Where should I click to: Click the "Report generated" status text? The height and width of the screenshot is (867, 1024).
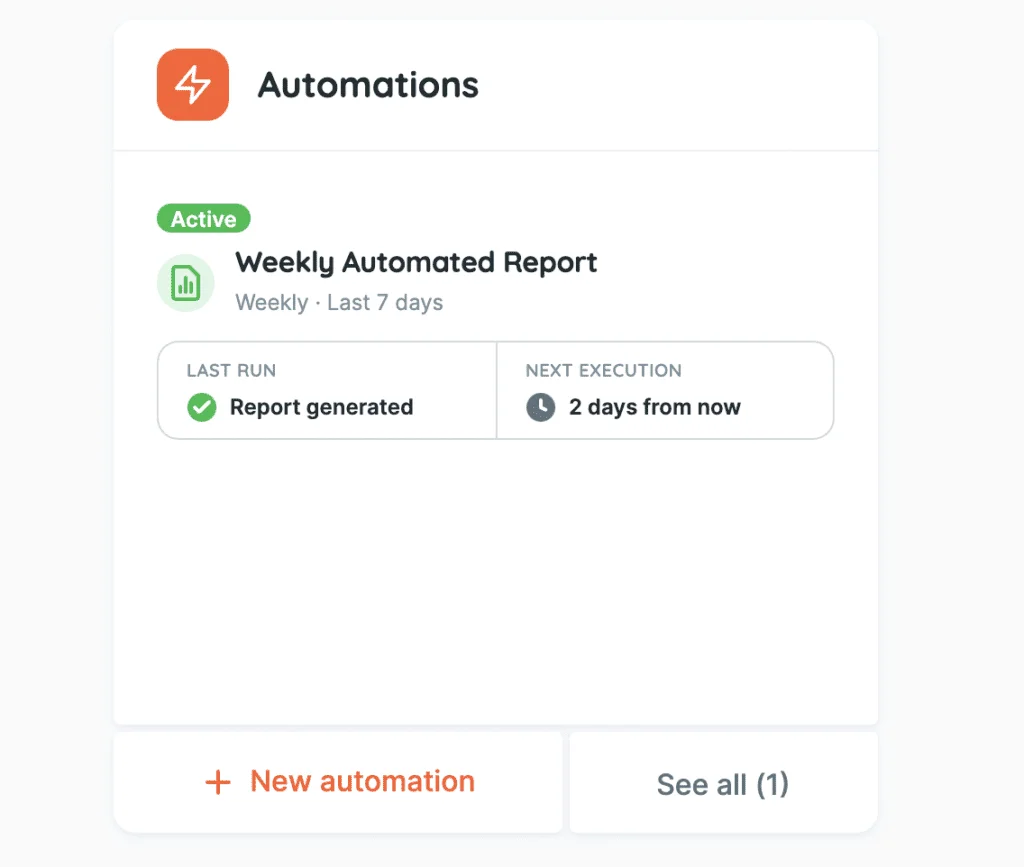(321, 407)
